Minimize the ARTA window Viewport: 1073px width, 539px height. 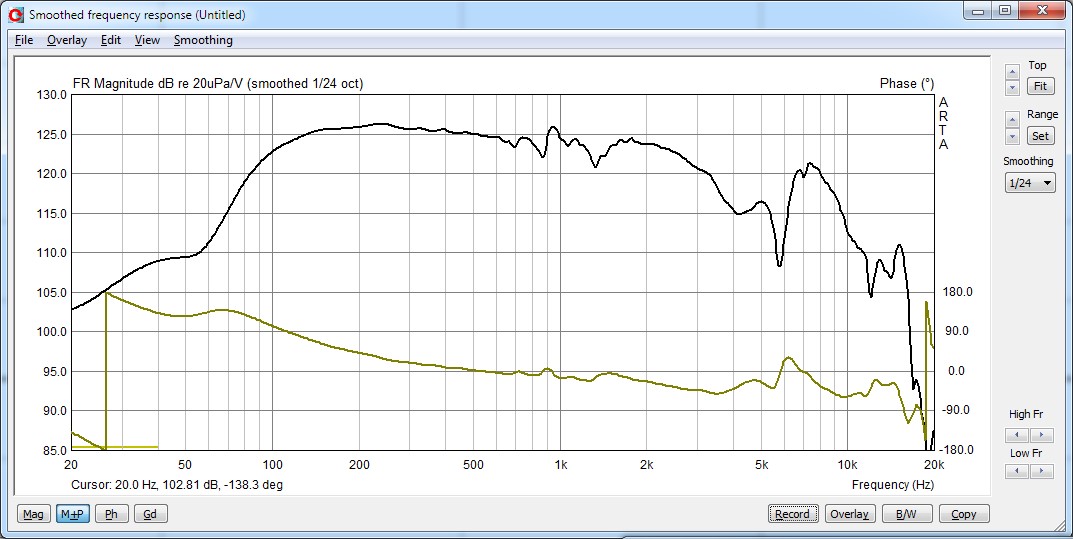pyautogui.click(x=979, y=12)
